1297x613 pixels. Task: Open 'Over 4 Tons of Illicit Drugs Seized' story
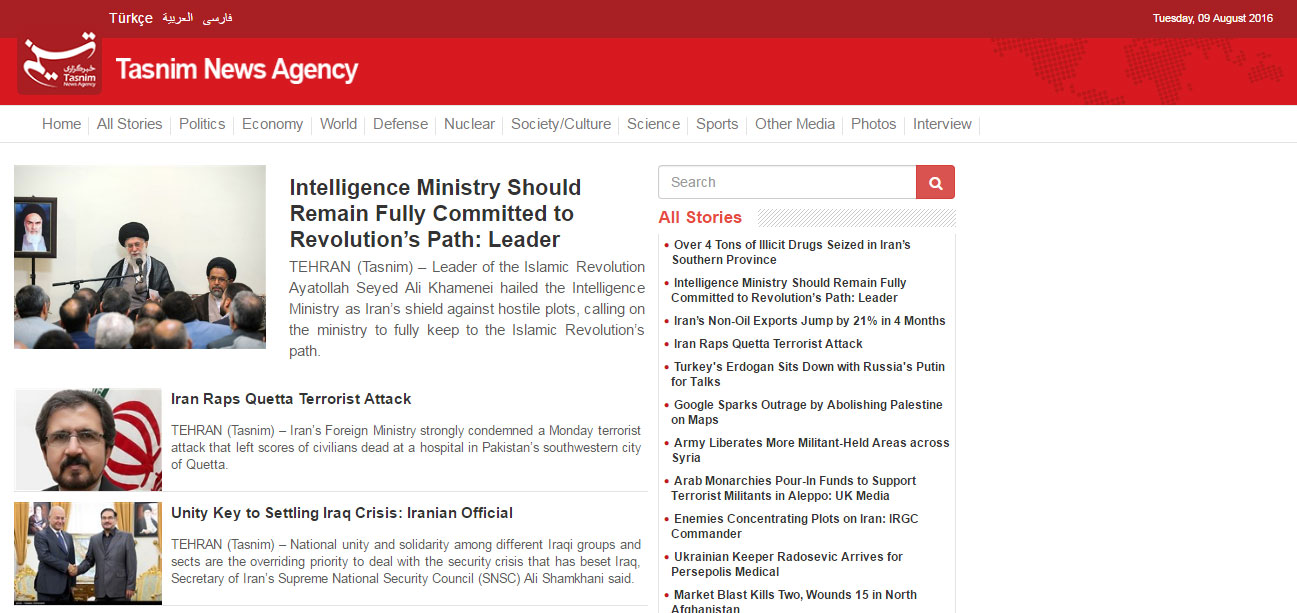pos(791,252)
